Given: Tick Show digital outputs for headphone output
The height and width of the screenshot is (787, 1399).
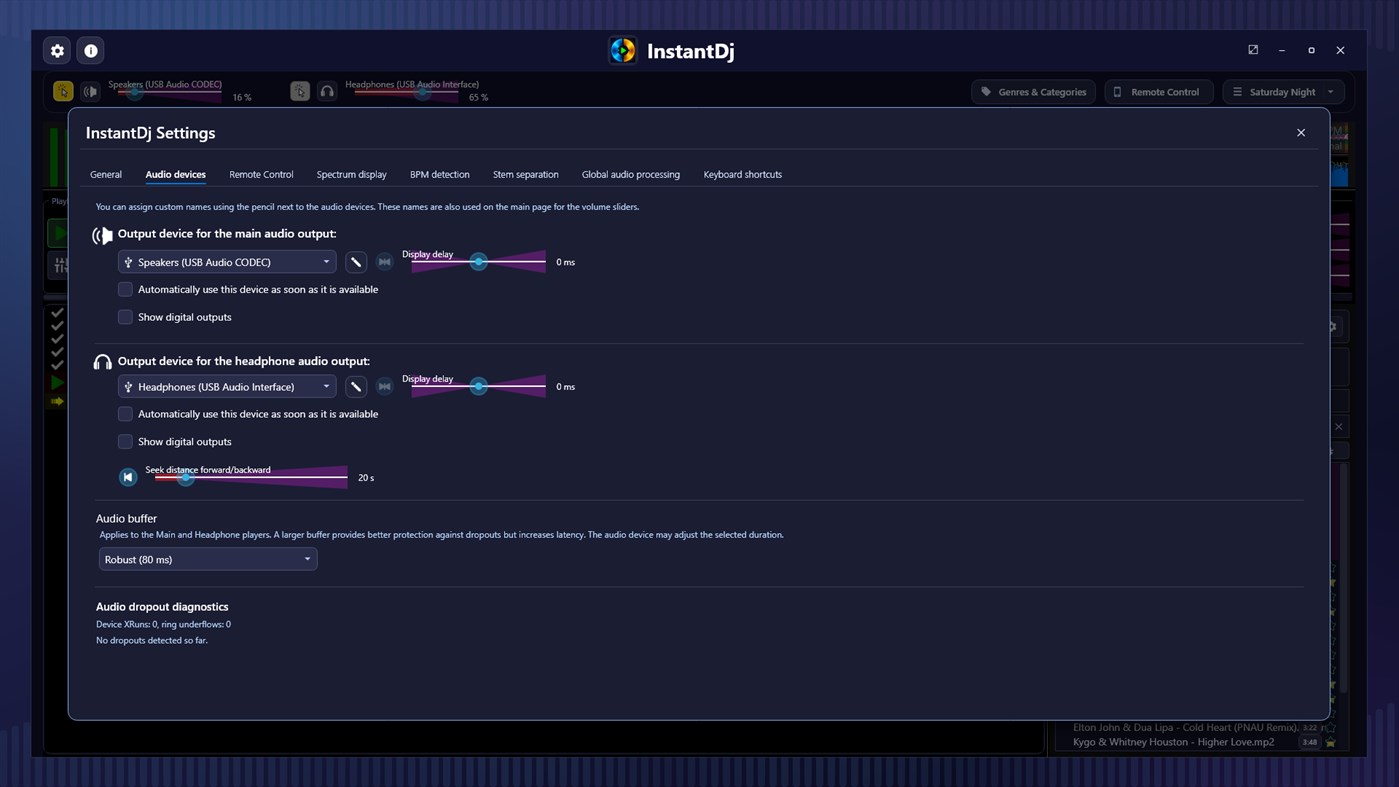Looking at the screenshot, I should point(125,442).
